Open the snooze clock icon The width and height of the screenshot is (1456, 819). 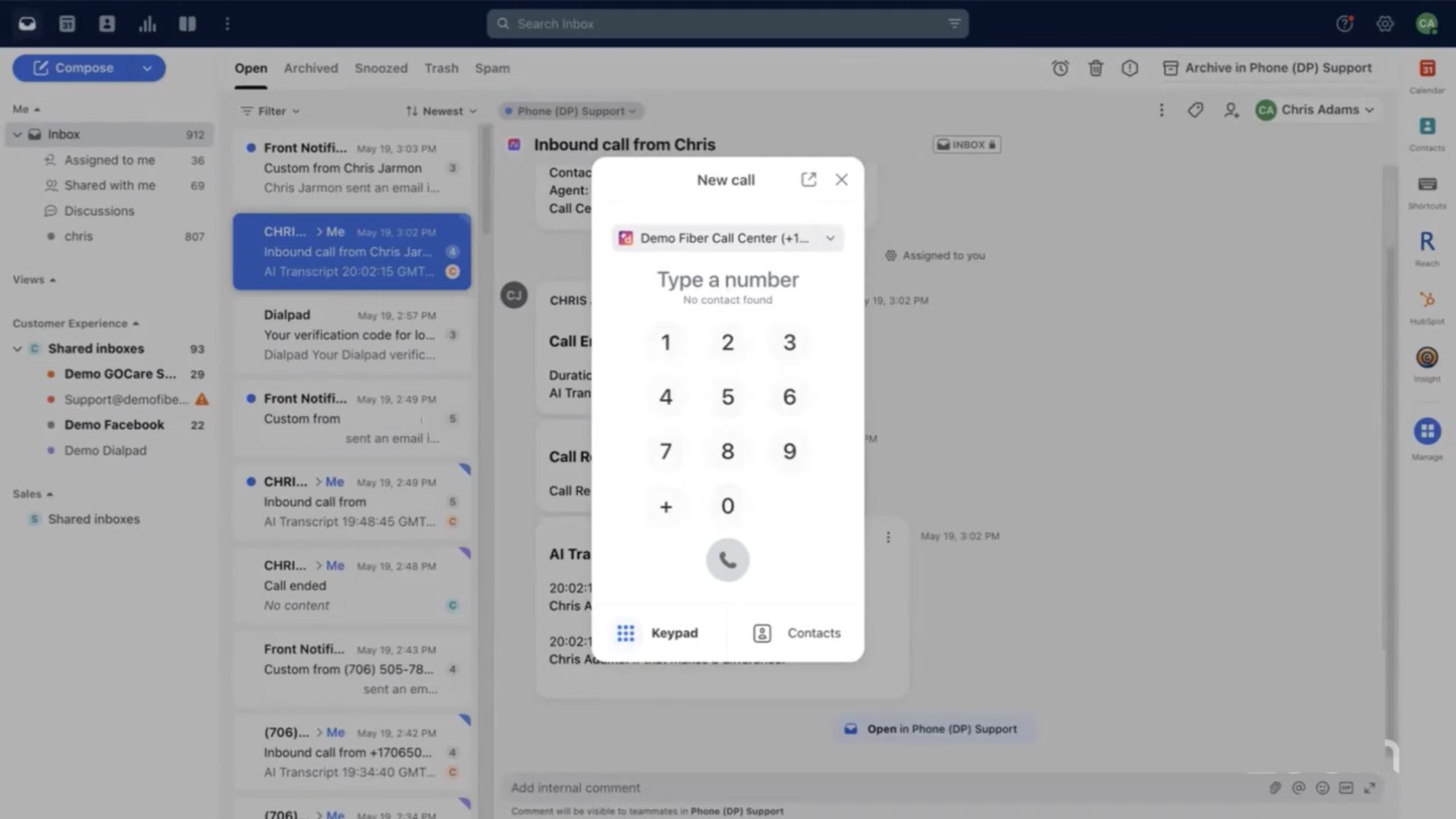click(x=1060, y=68)
